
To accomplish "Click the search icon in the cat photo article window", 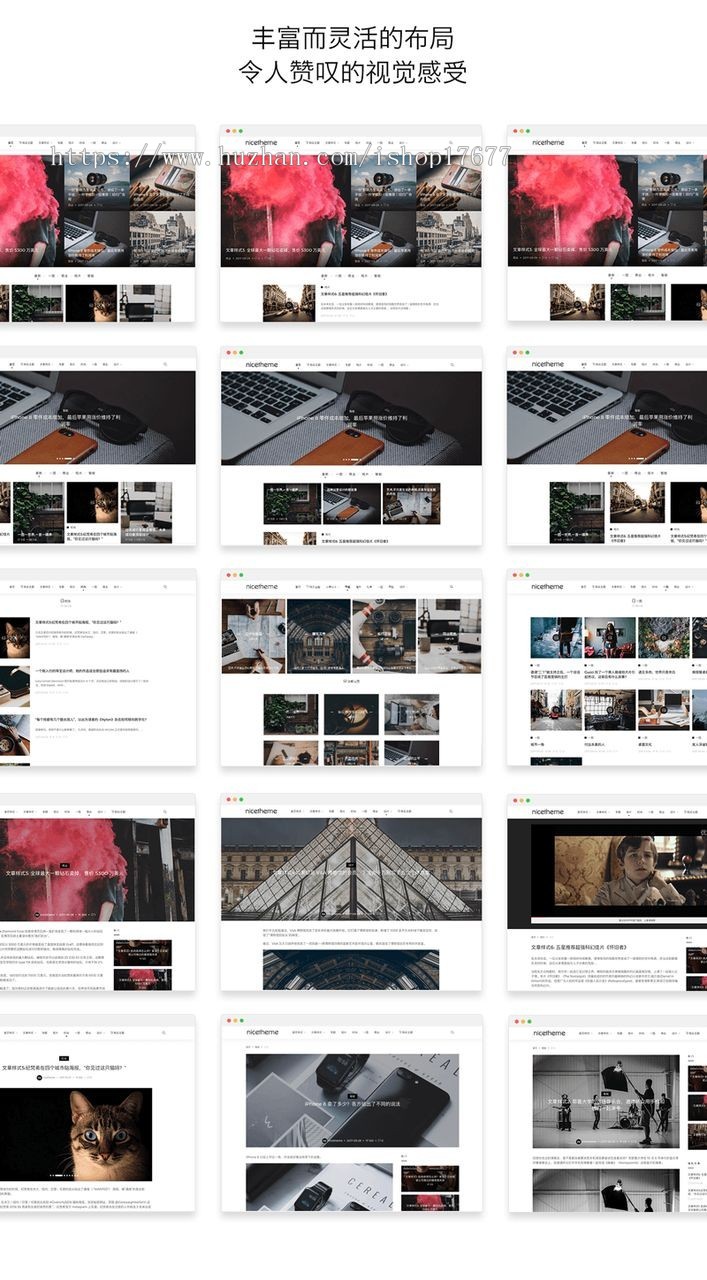I will [x=165, y=1032].
